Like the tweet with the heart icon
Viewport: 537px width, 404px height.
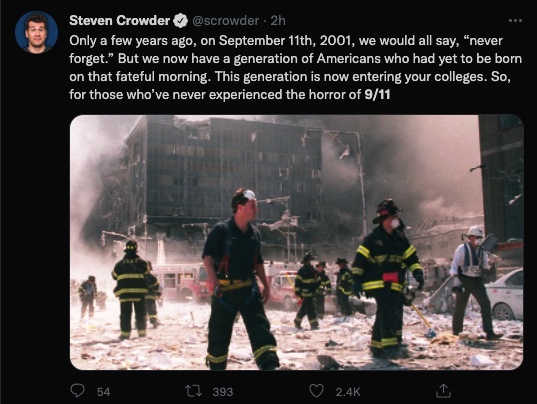pos(316,391)
